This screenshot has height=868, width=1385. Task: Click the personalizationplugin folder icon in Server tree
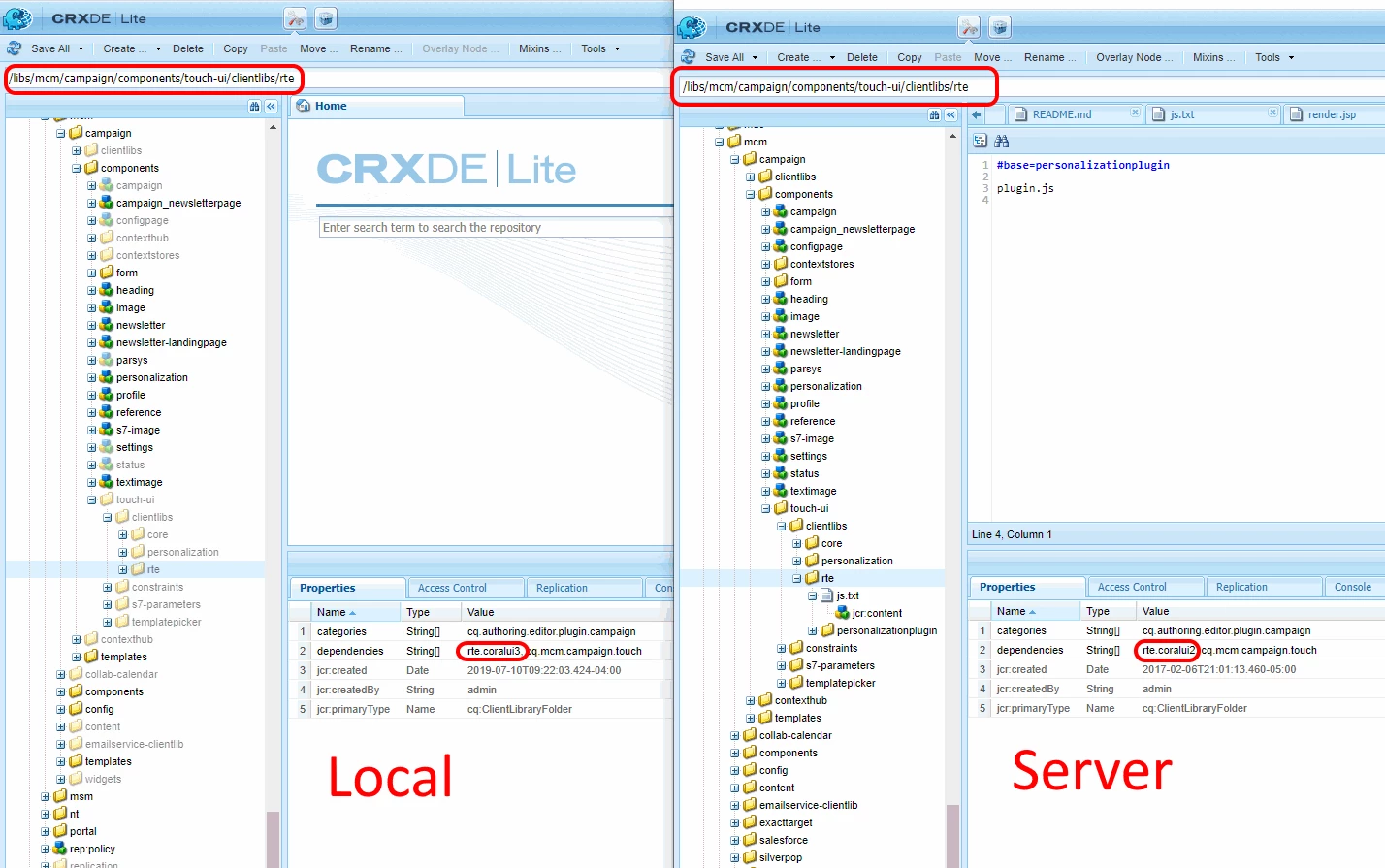(x=827, y=630)
